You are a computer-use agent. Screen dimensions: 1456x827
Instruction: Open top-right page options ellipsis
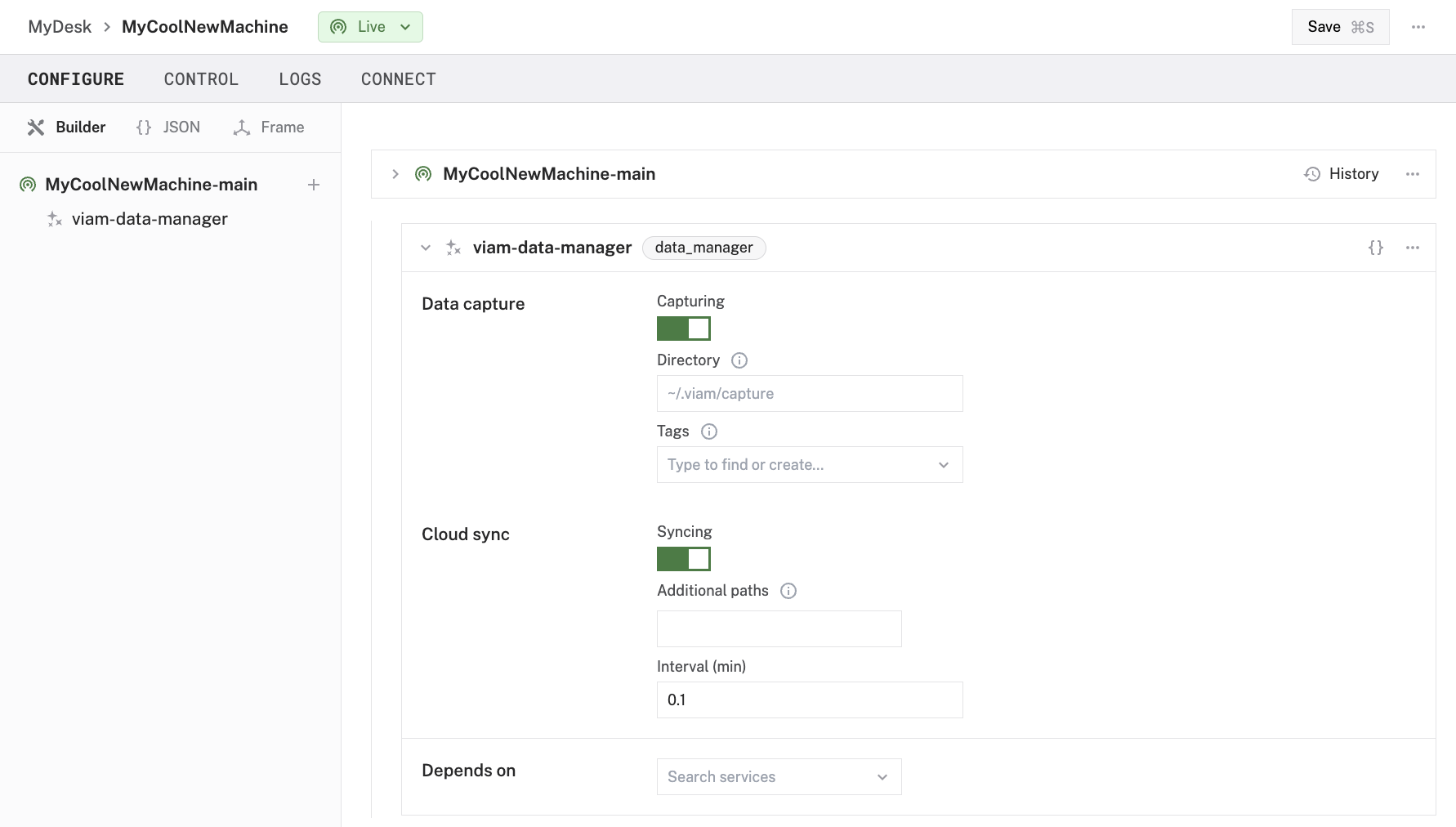pos(1418,27)
